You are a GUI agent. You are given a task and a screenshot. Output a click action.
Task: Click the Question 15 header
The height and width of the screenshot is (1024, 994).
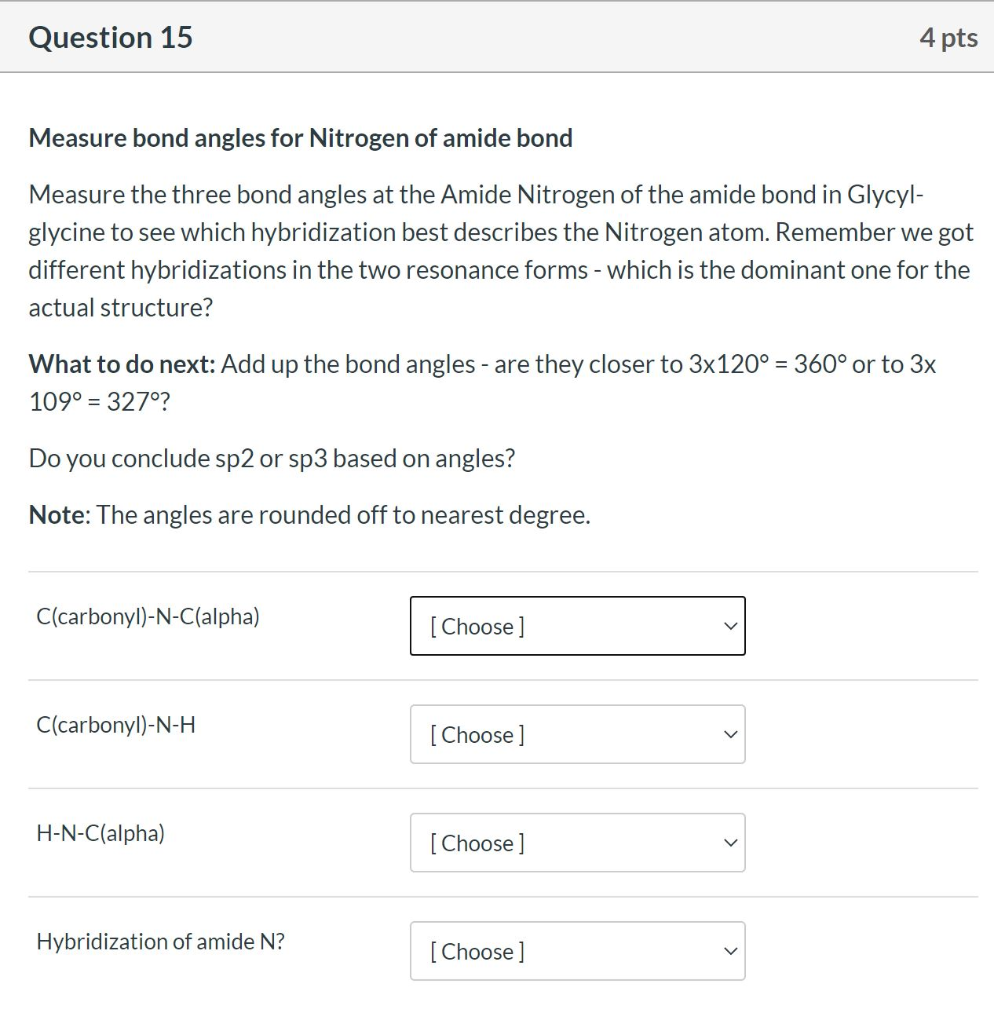pyautogui.click(x=110, y=37)
